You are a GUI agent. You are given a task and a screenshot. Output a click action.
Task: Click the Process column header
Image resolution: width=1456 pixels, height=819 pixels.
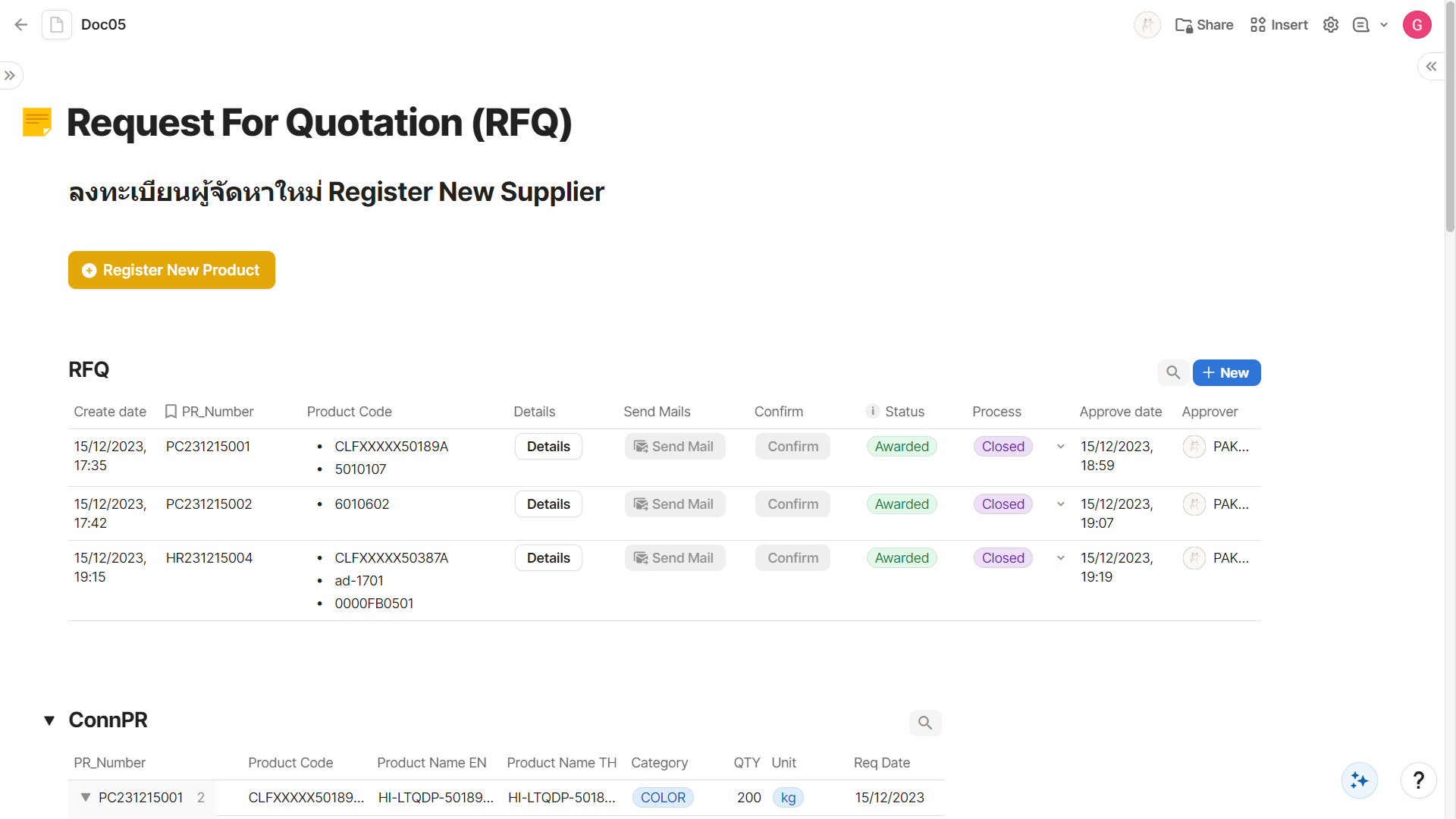(x=996, y=411)
